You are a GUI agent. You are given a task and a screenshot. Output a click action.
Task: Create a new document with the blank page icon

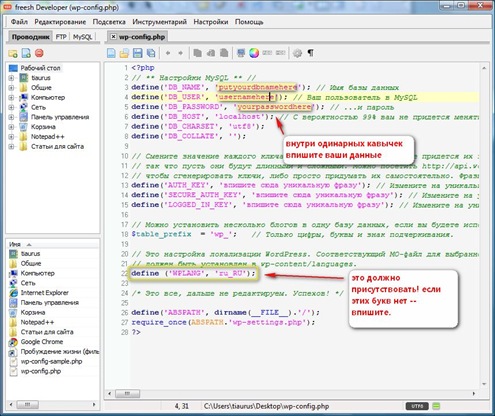coord(111,53)
